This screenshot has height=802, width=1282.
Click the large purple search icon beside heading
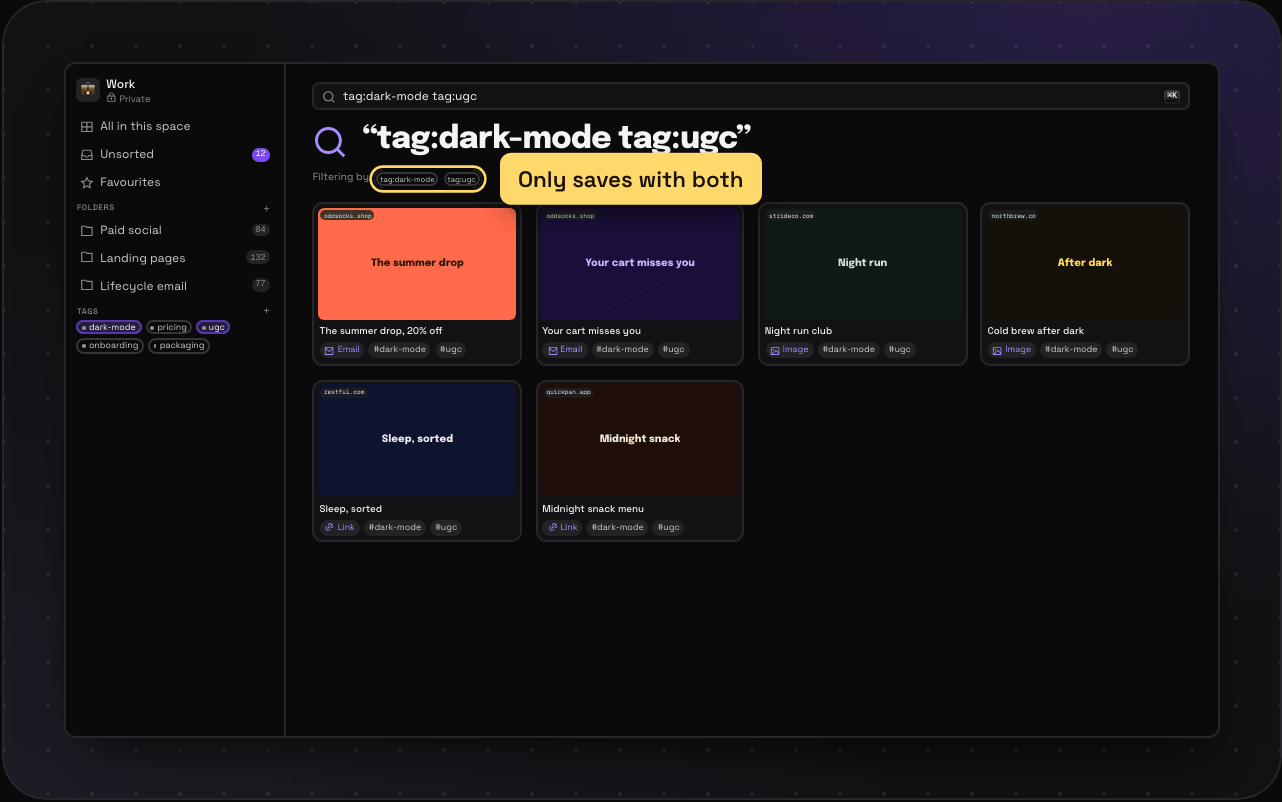(330, 142)
